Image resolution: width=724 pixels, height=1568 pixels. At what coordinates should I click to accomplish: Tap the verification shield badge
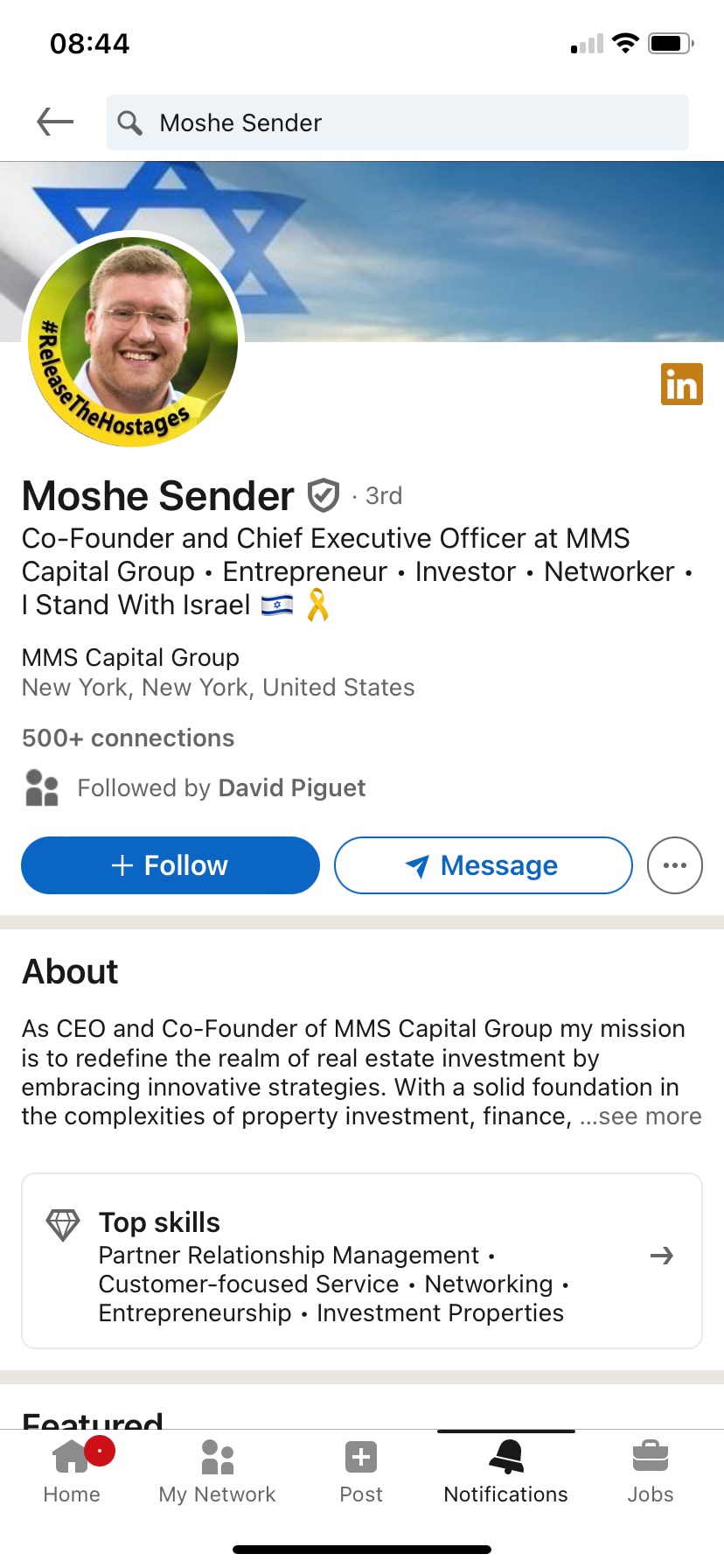pyautogui.click(x=324, y=495)
